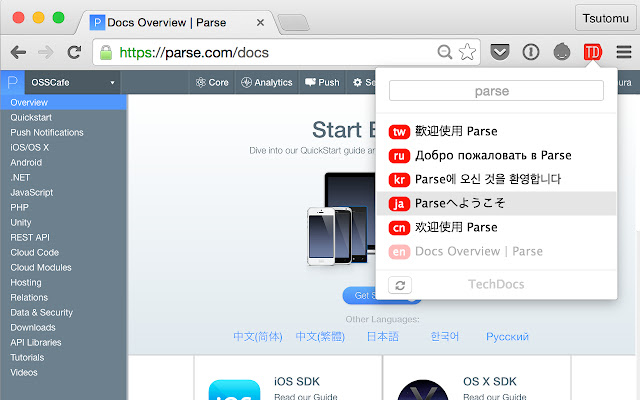Screen dimensions: 640x400
Task: Click the TechDocs search field
Action: [x=496, y=91]
